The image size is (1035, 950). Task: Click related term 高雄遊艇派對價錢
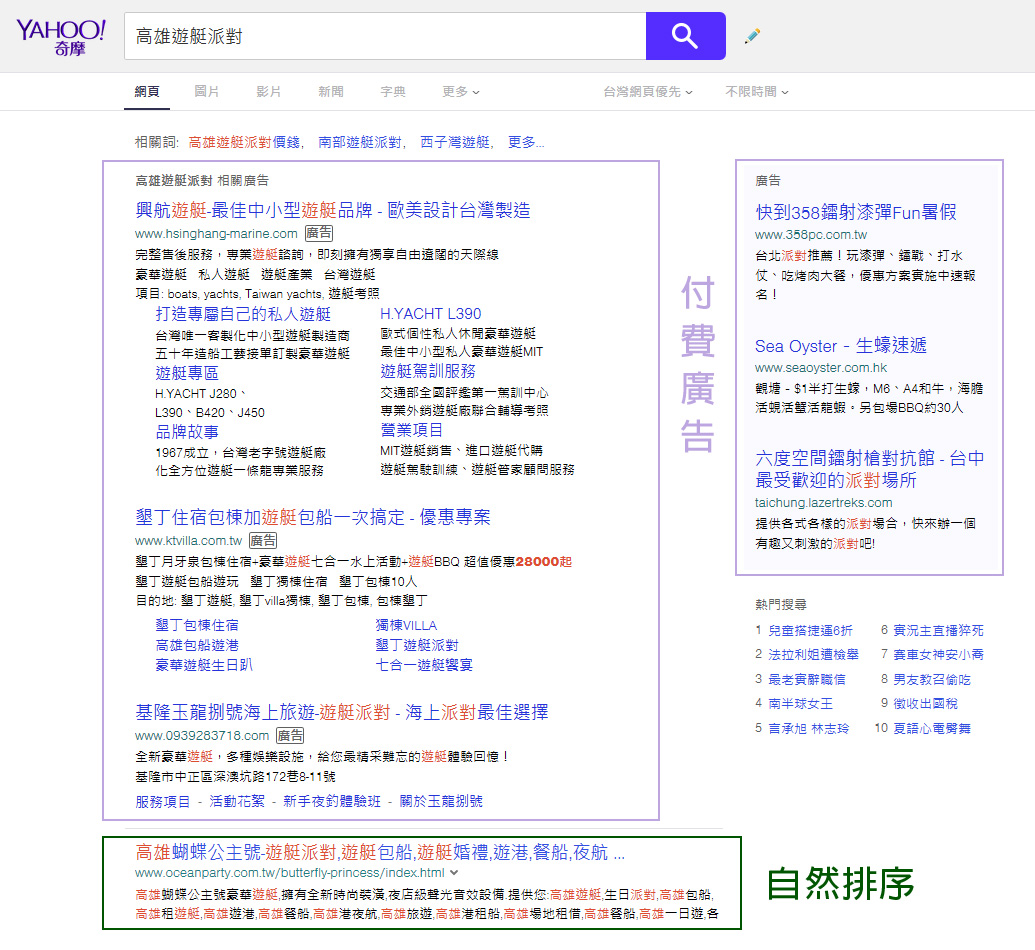(x=244, y=142)
